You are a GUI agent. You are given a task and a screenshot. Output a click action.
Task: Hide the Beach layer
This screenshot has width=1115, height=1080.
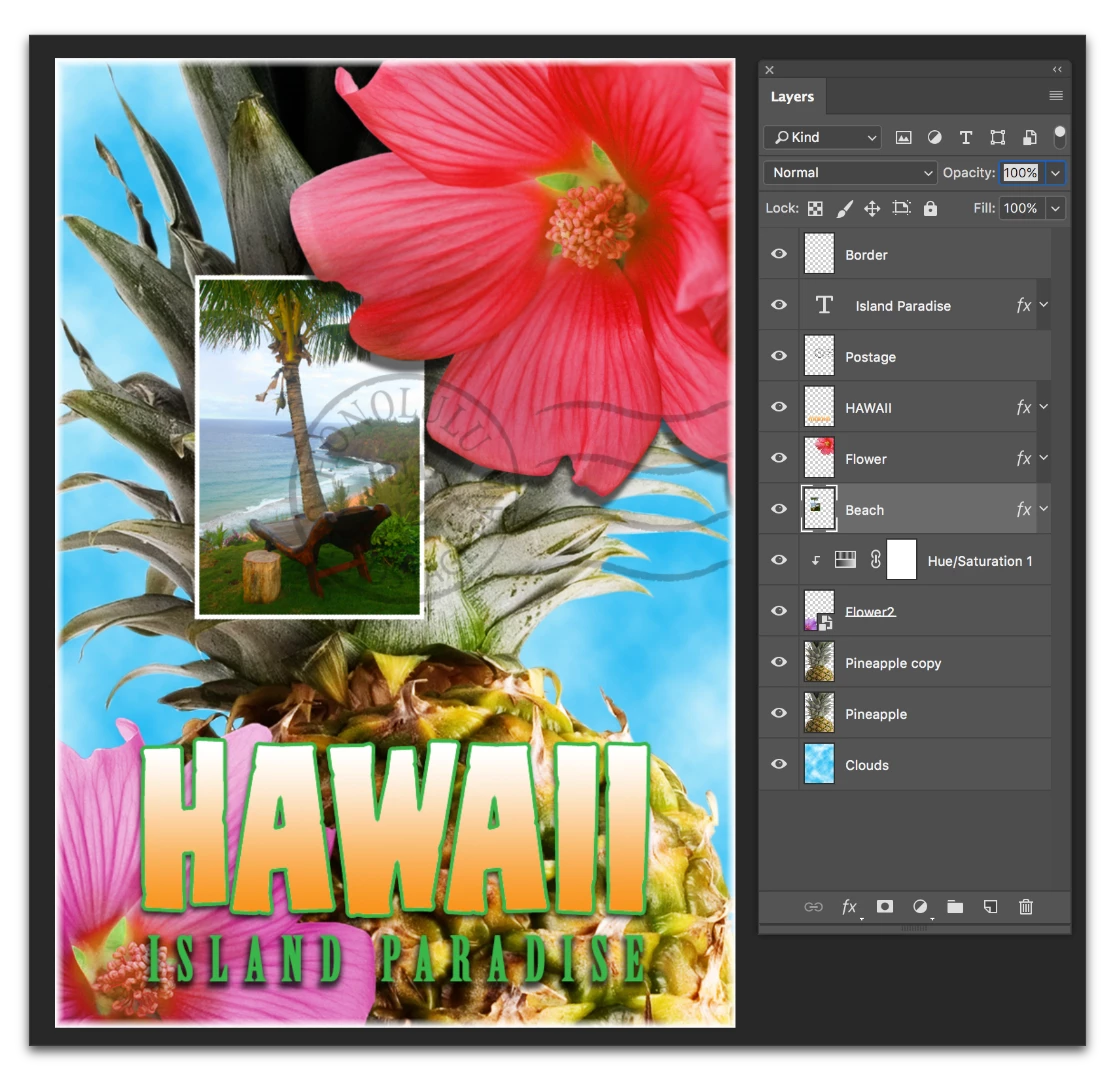(x=779, y=509)
